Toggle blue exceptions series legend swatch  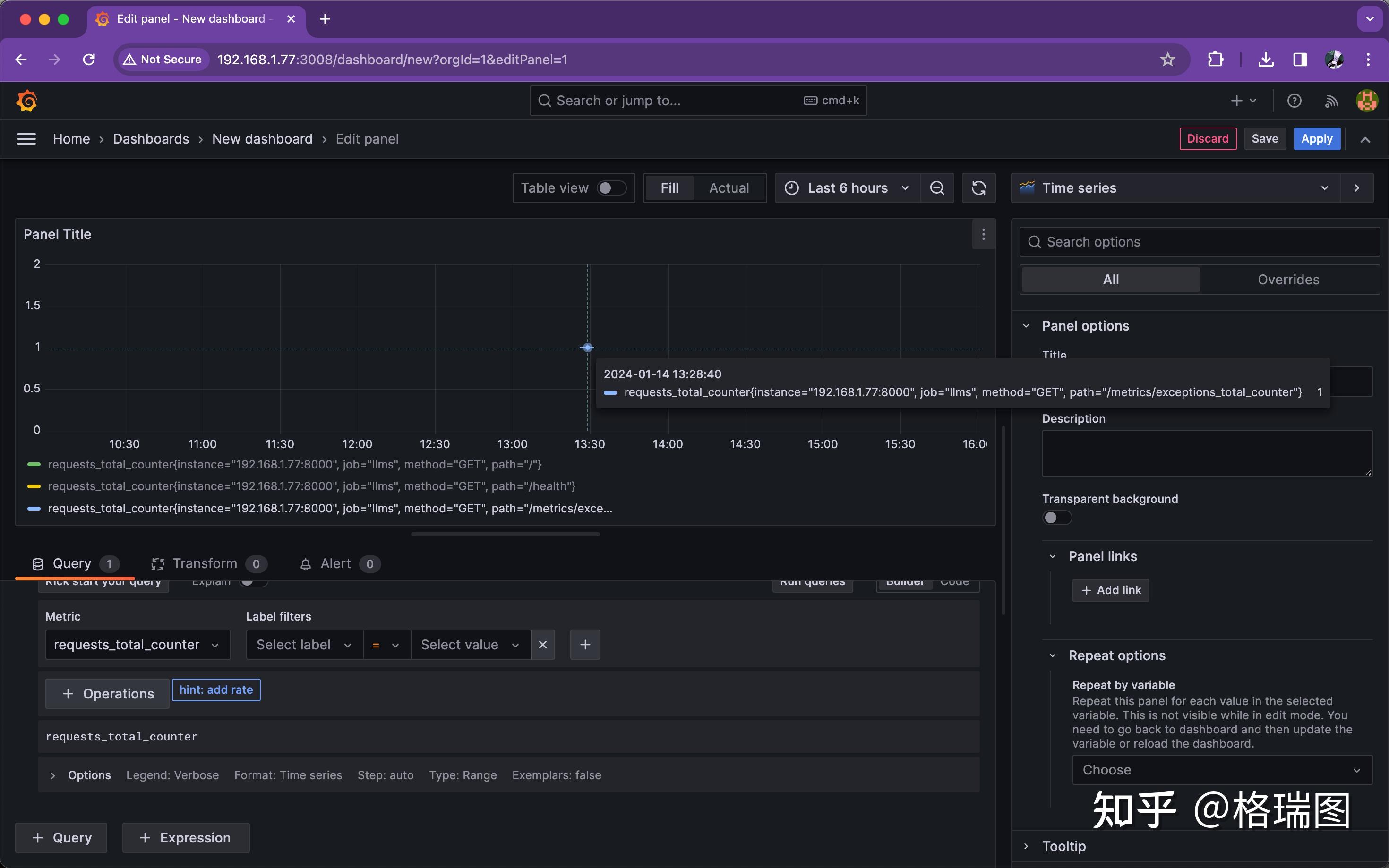pos(34,509)
